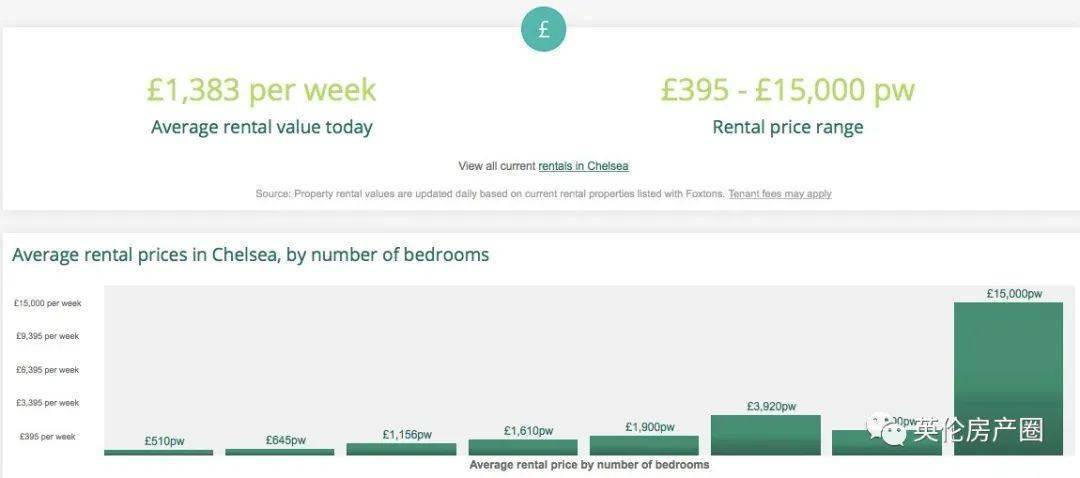Click the £15,000 per week axis label
This screenshot has width=1080, height=478.
pyautogui.click(x=48, y=303)
